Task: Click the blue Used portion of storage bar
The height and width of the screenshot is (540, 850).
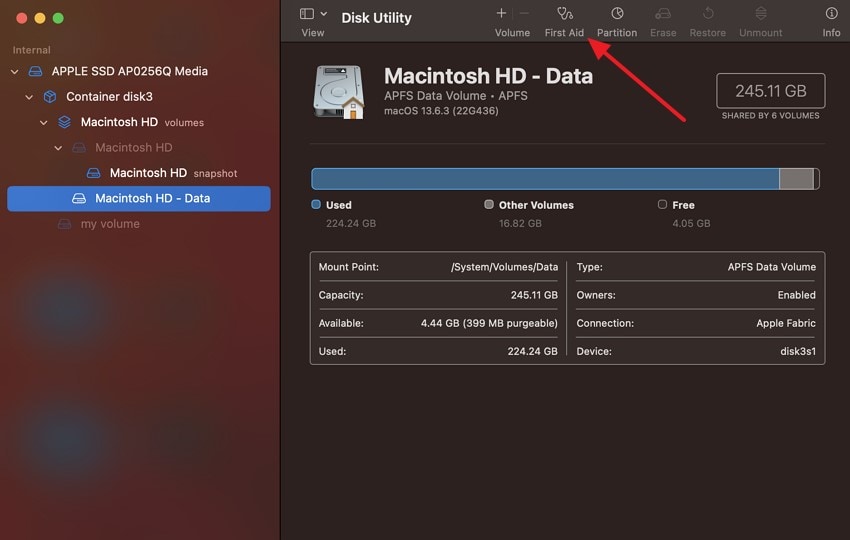Action: pyautogui.click(x=545, y=179)
